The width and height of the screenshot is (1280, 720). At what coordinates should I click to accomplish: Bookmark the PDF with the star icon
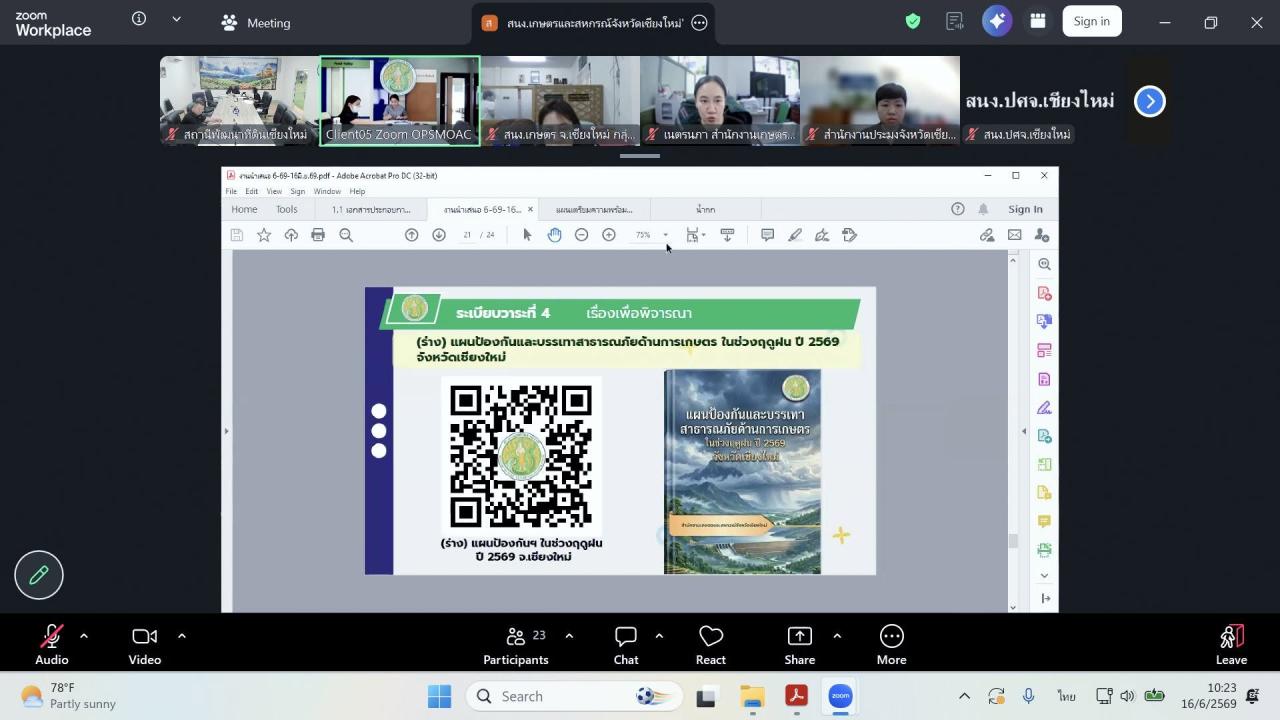pos(264,235)
